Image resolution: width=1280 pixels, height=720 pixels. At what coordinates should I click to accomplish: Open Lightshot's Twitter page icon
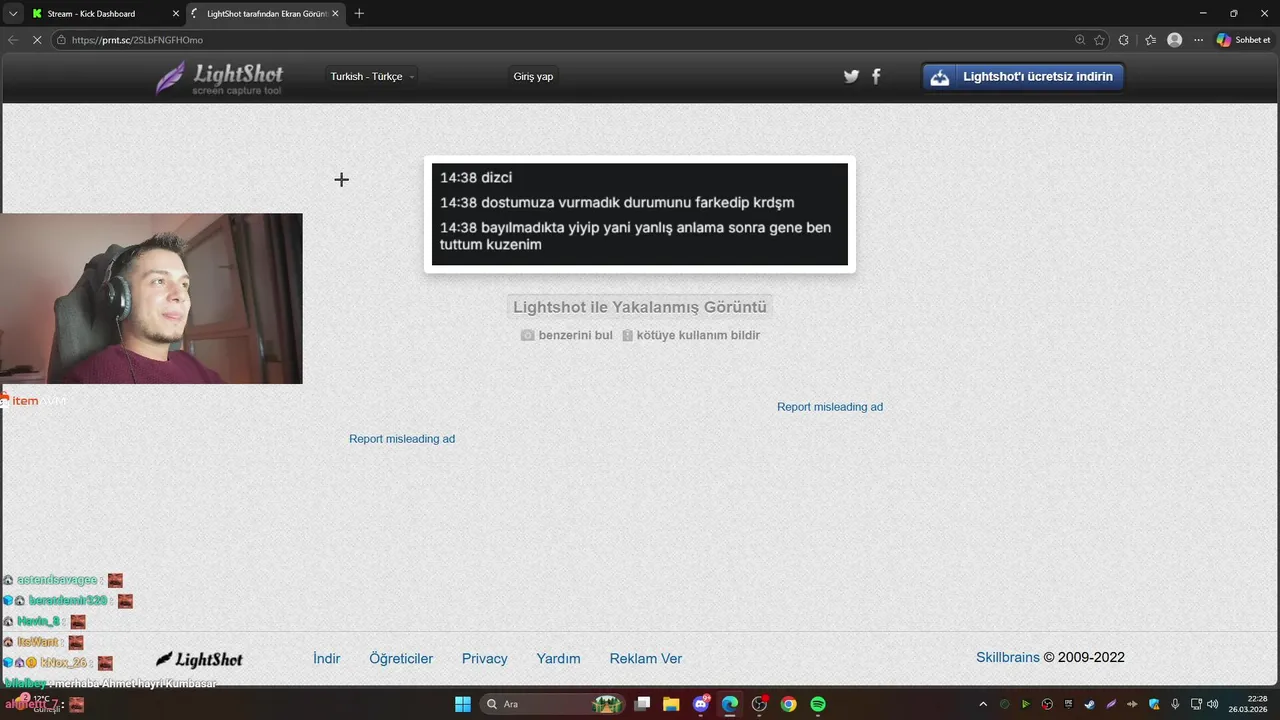(851, 76)
